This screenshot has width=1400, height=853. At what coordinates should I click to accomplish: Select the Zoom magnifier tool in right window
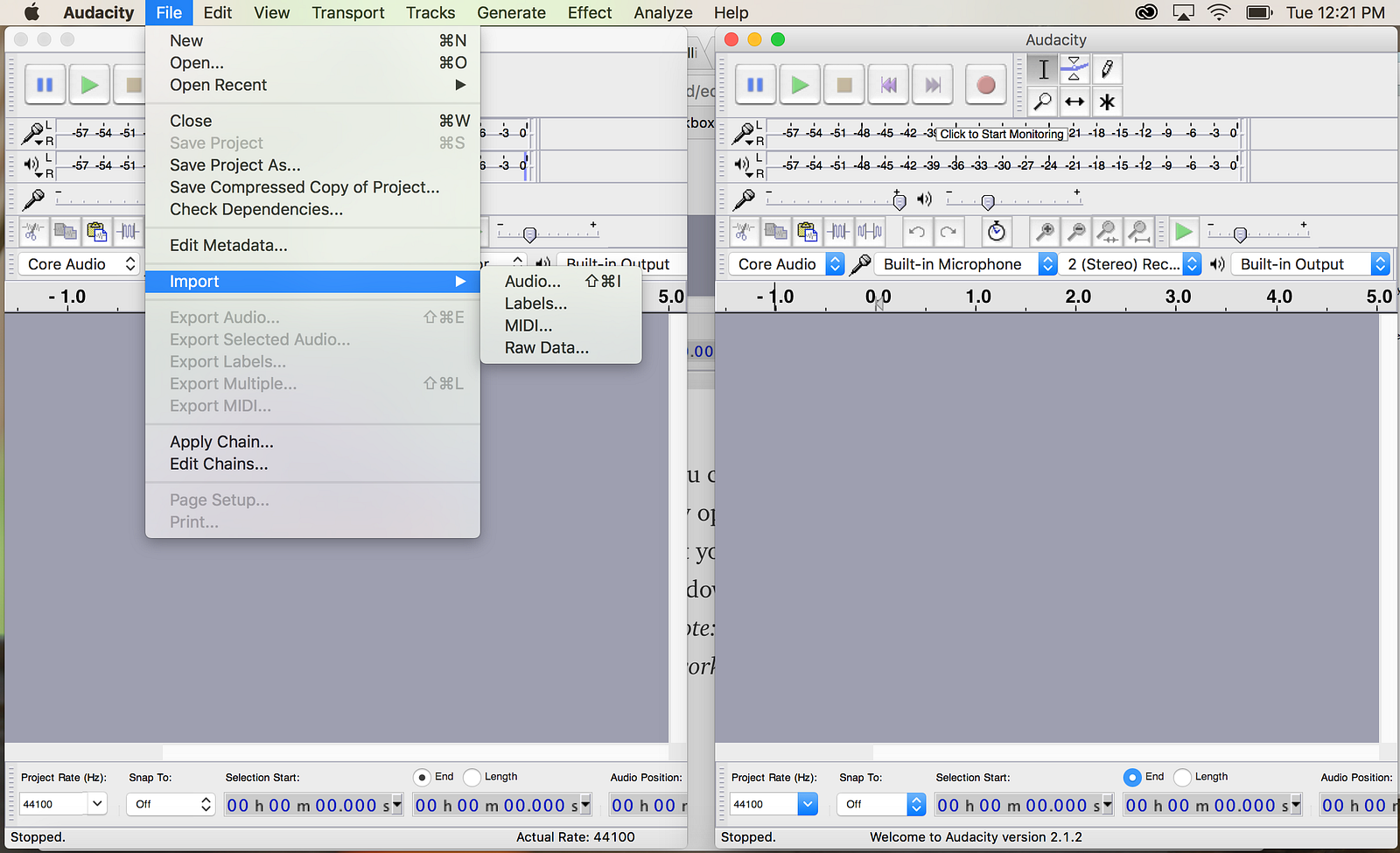pyautogui.click(x=1043, y=101)
